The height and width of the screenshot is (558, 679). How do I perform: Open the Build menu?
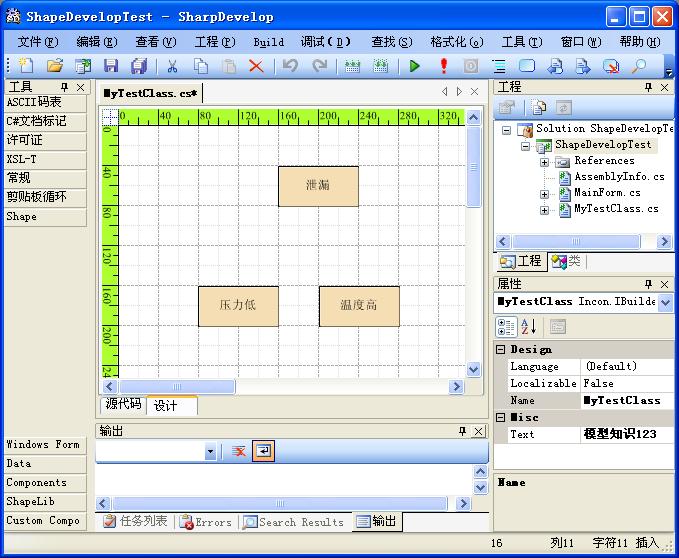point(268,42)
